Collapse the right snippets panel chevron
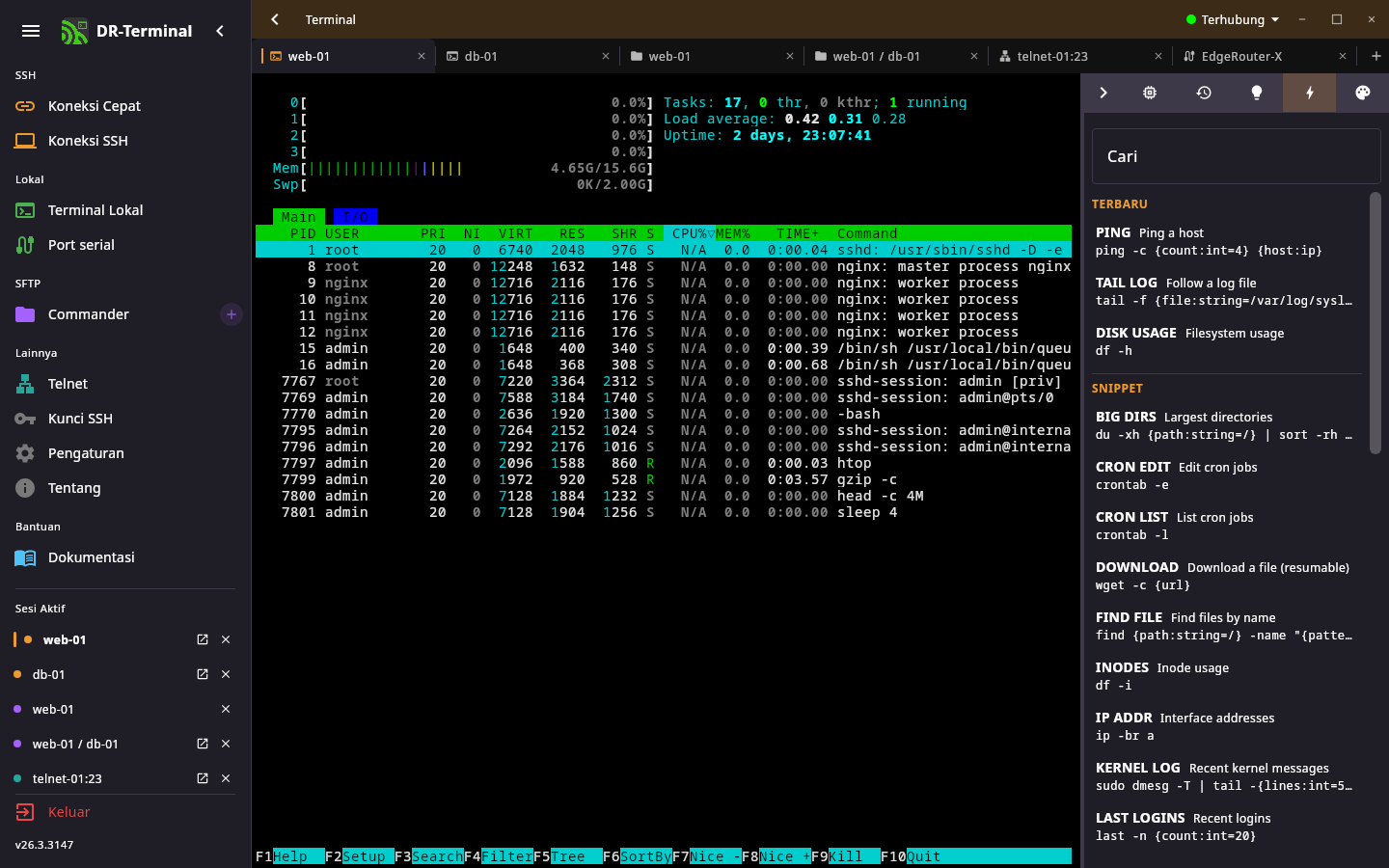Image resolution: width=1389 pixels, height=868 pixels. 1103,93
